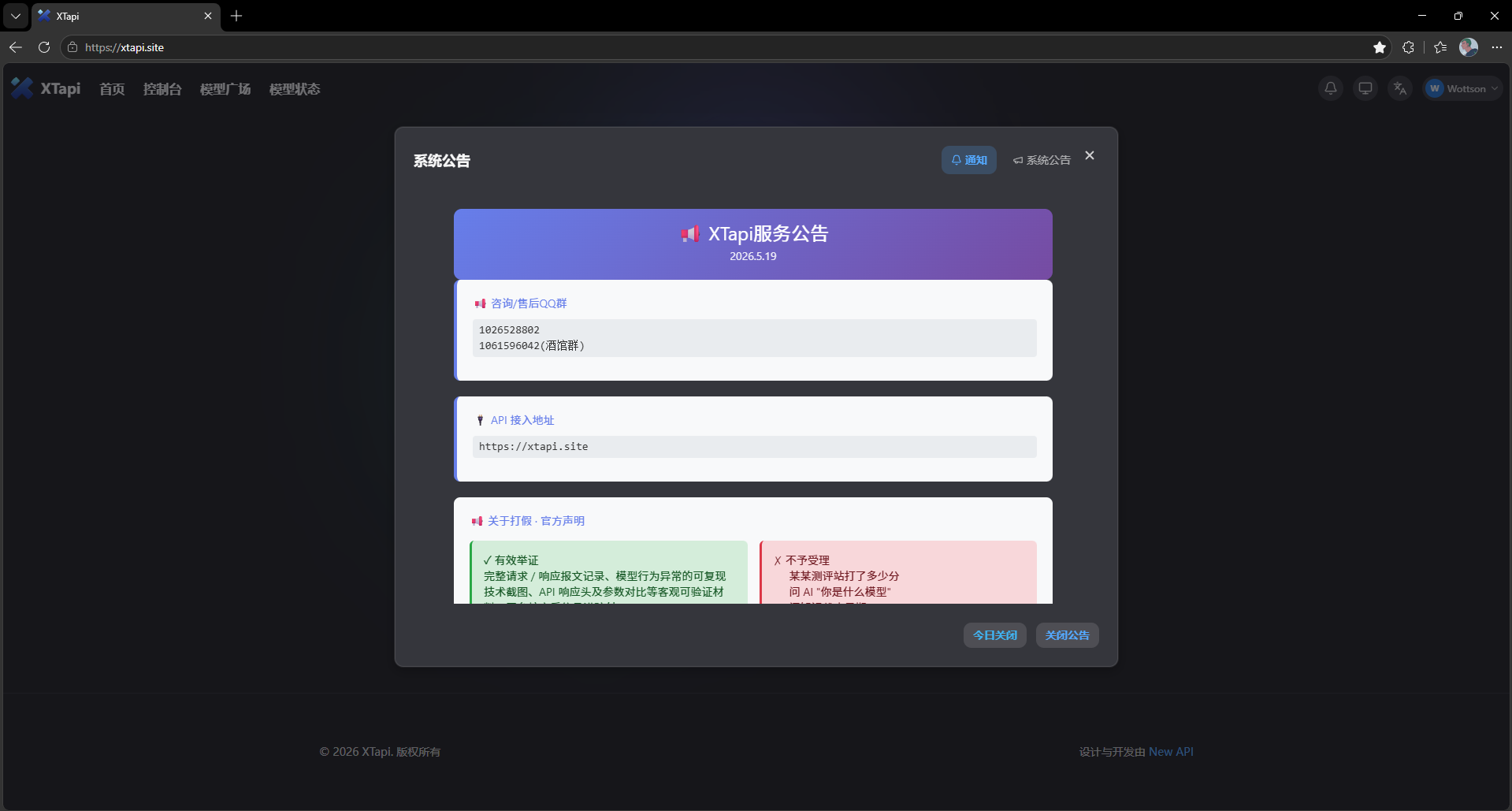Image resolution: width=1512 pixels, height=811 pixels.
Task: Click the 2026.5.19 date in banner
Action: tap(753, 256)
